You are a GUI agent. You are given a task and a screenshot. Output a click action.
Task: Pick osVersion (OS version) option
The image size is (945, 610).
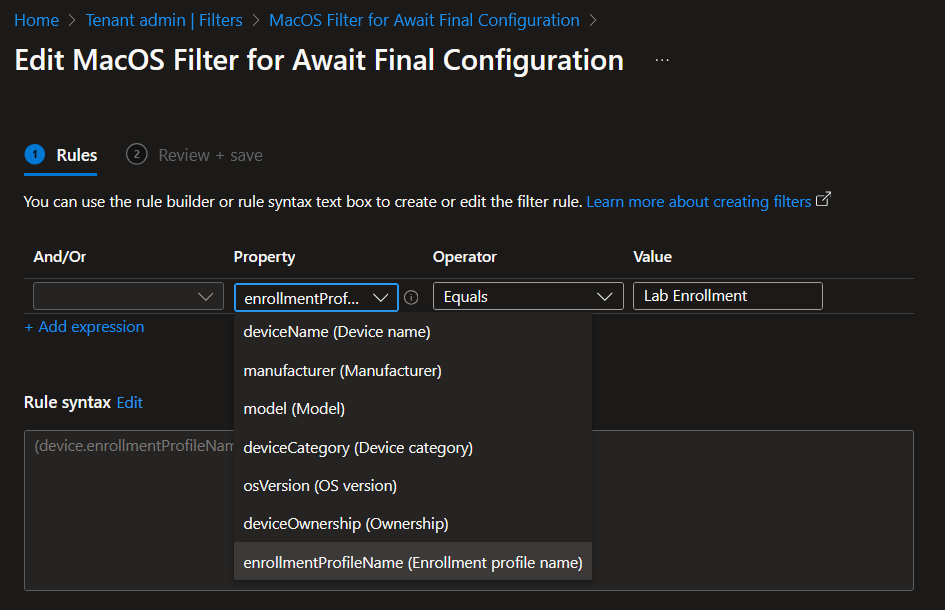[413, 485]
